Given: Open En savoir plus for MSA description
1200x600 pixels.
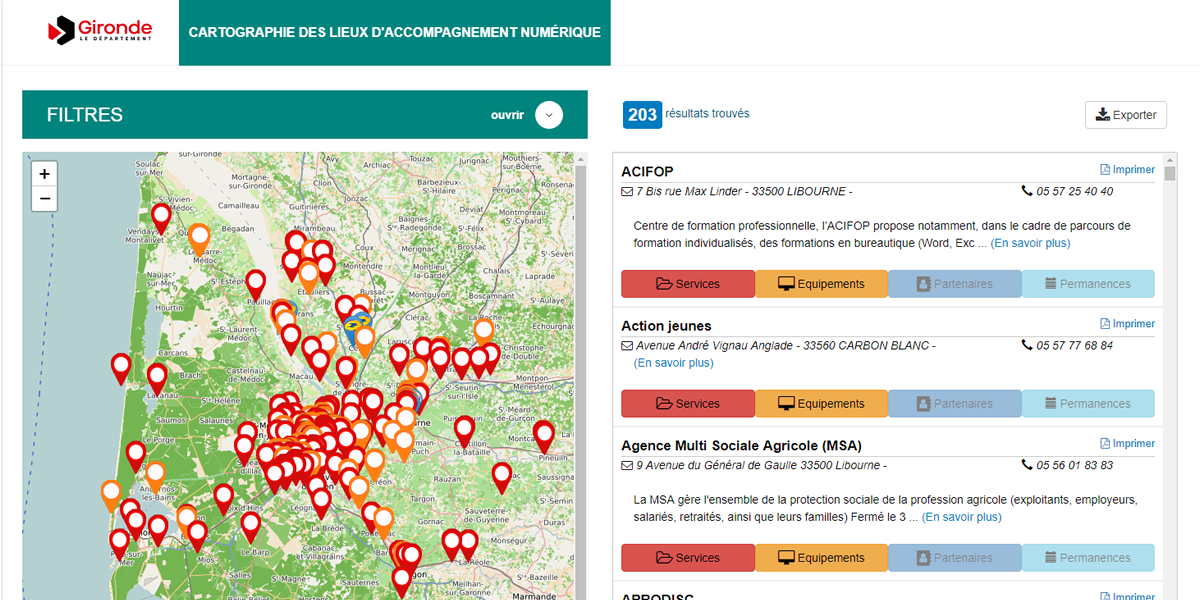Looking at the screenshot, I should [961, 517].
